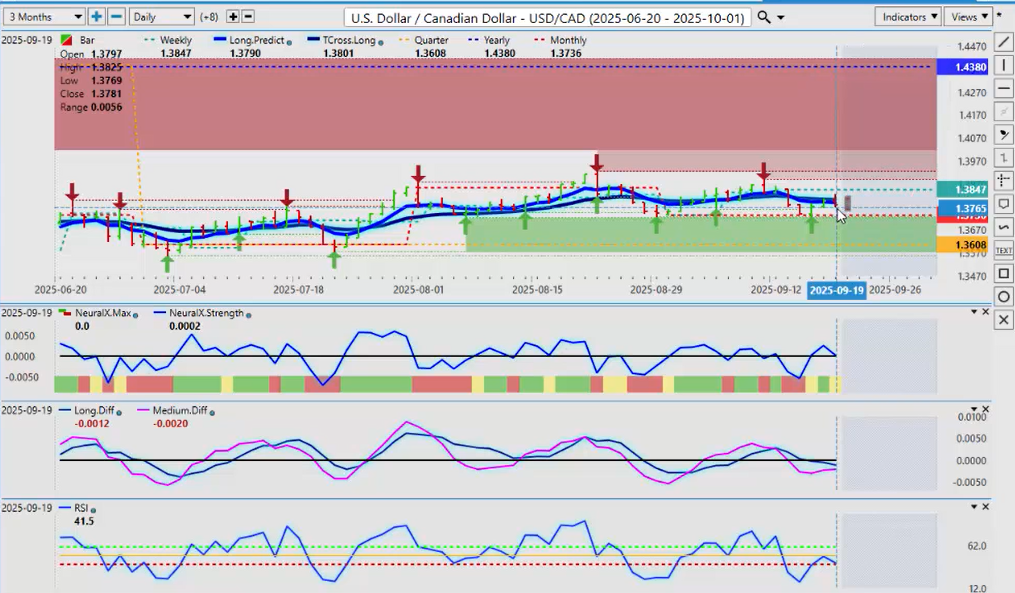Click the RSI value 41.5

pyautogui.click(x=84, y=521)
